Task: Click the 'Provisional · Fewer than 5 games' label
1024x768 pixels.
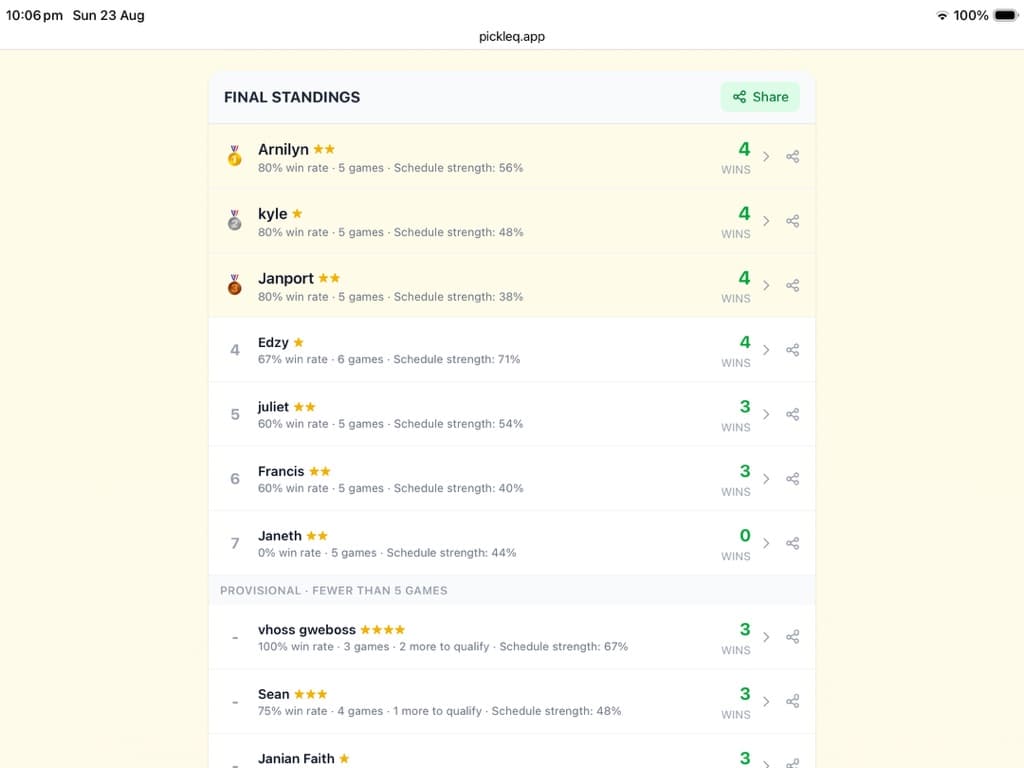Action: click(x=334, y=590)
